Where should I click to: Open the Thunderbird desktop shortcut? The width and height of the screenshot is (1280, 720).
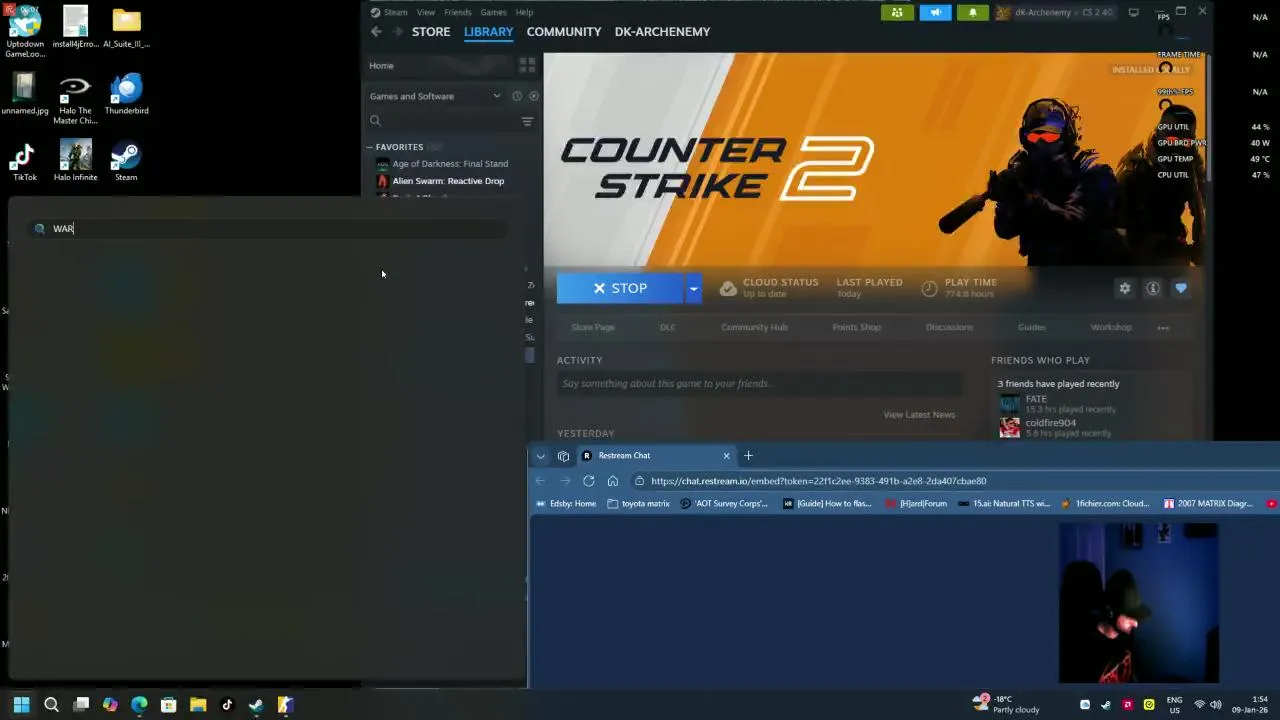[126, 95]
